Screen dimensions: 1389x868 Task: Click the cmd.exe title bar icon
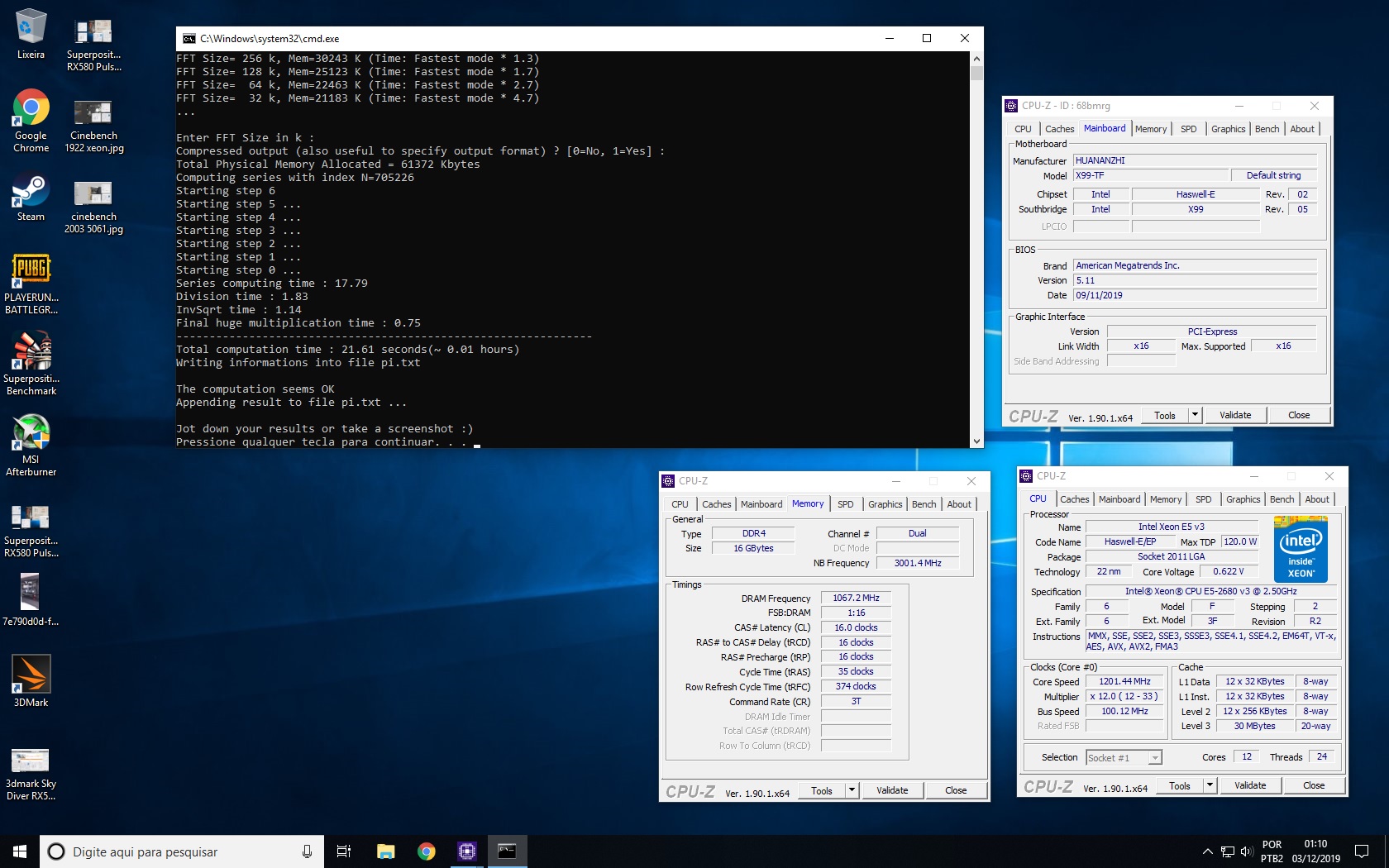[189, 38]
